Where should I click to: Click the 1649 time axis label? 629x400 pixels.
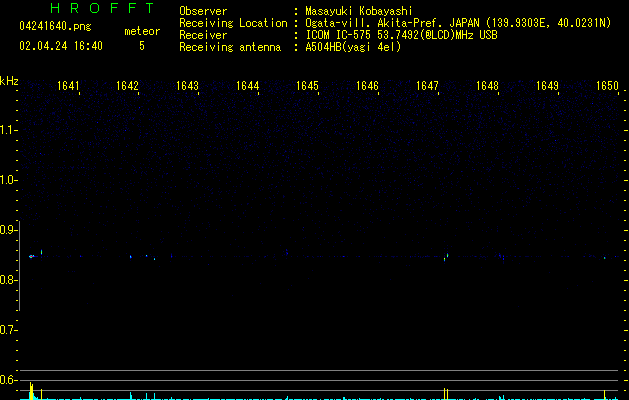pyautogui.click(x=547, y=86)
